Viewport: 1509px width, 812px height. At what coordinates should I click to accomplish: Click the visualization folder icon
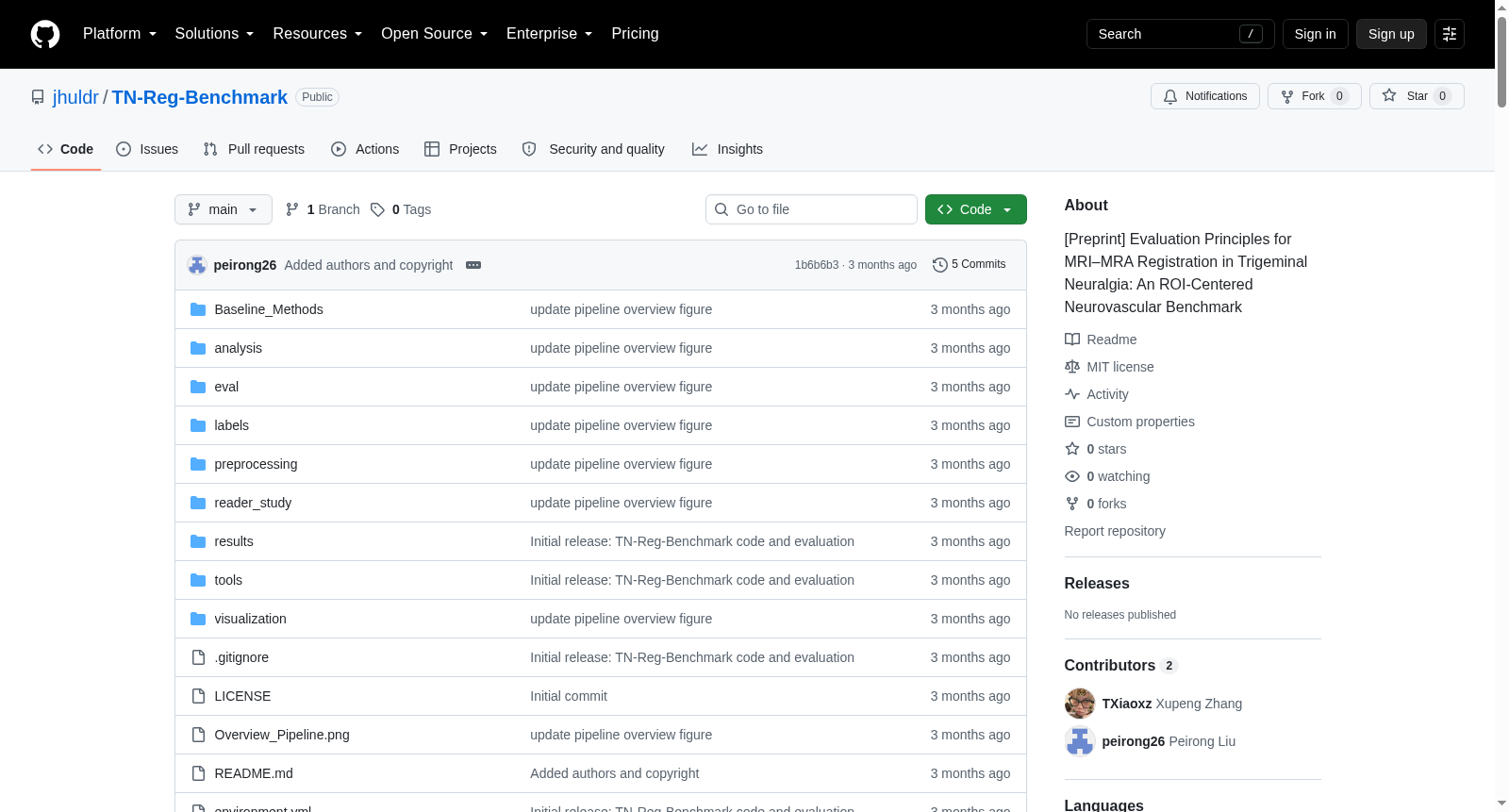pos(198,619)
